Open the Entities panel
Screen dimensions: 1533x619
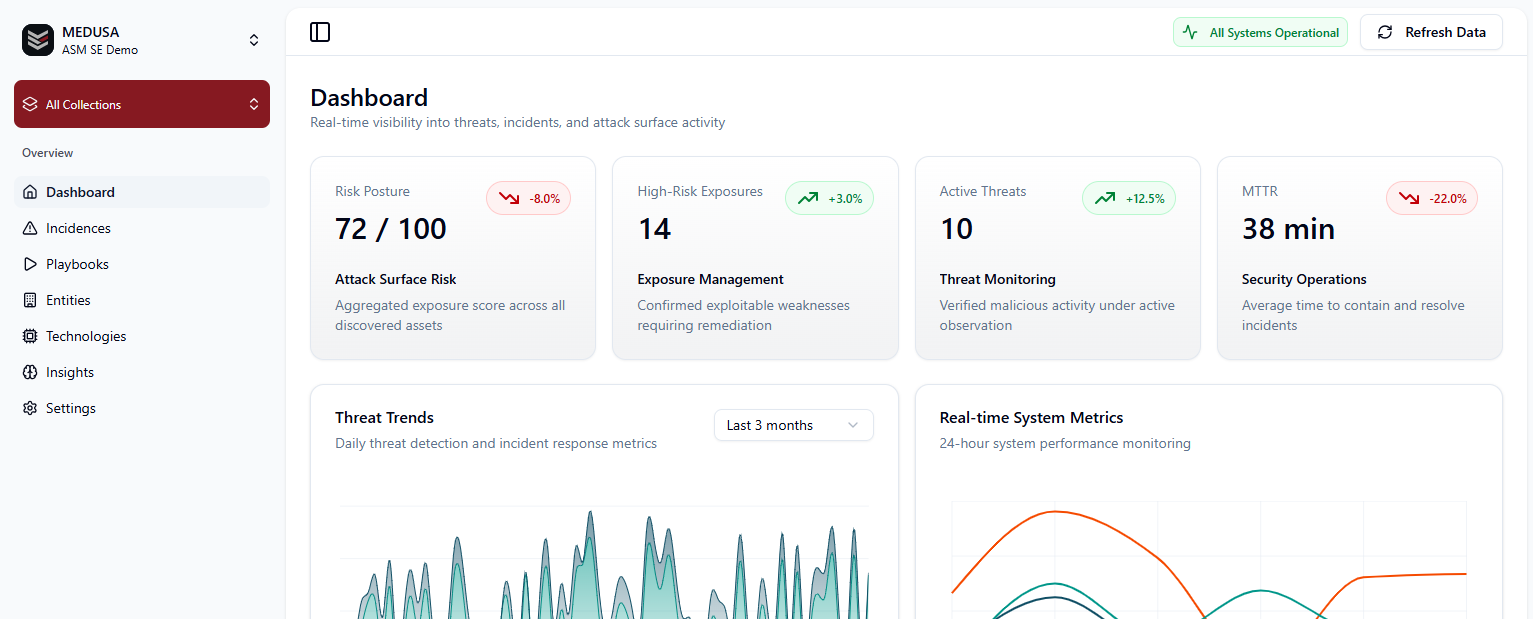tap(69, 300)
